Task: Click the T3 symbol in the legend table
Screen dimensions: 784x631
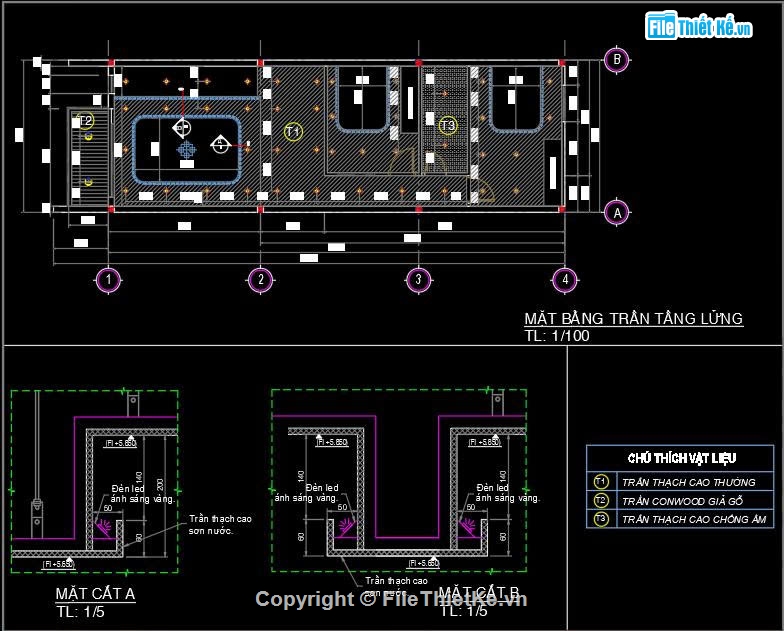Action: [600, 519]
